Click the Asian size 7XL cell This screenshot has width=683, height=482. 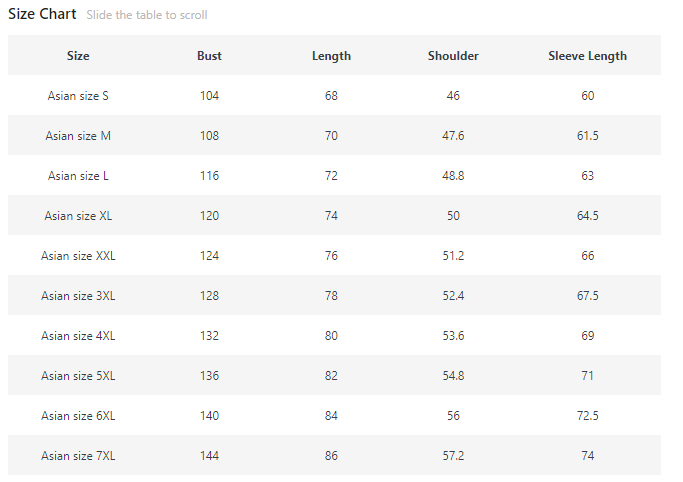[78, 456]
